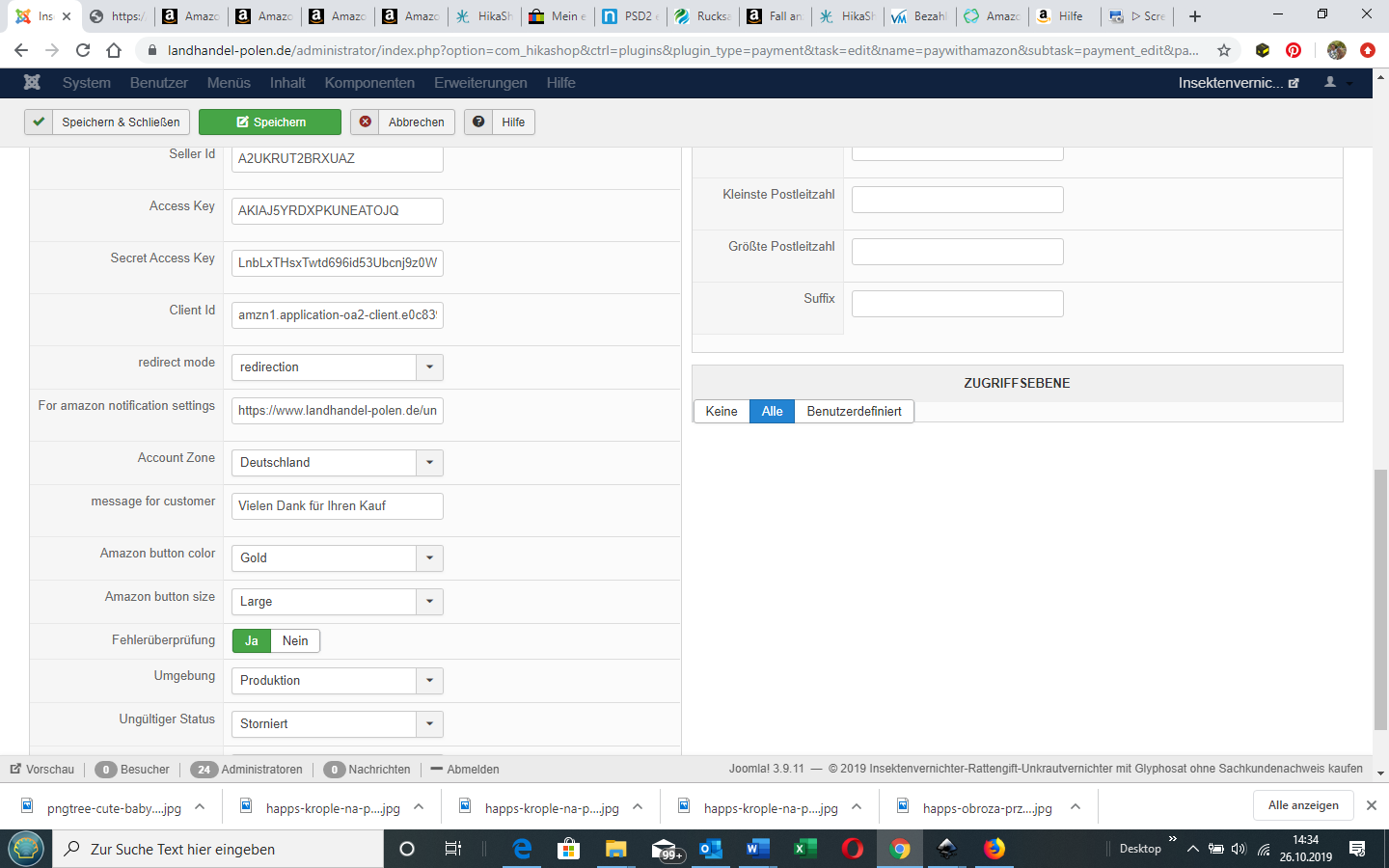1389x868 pixels.
Task: Launch Microsoft Edge from the taskbar
Action: tap(522, 849)
